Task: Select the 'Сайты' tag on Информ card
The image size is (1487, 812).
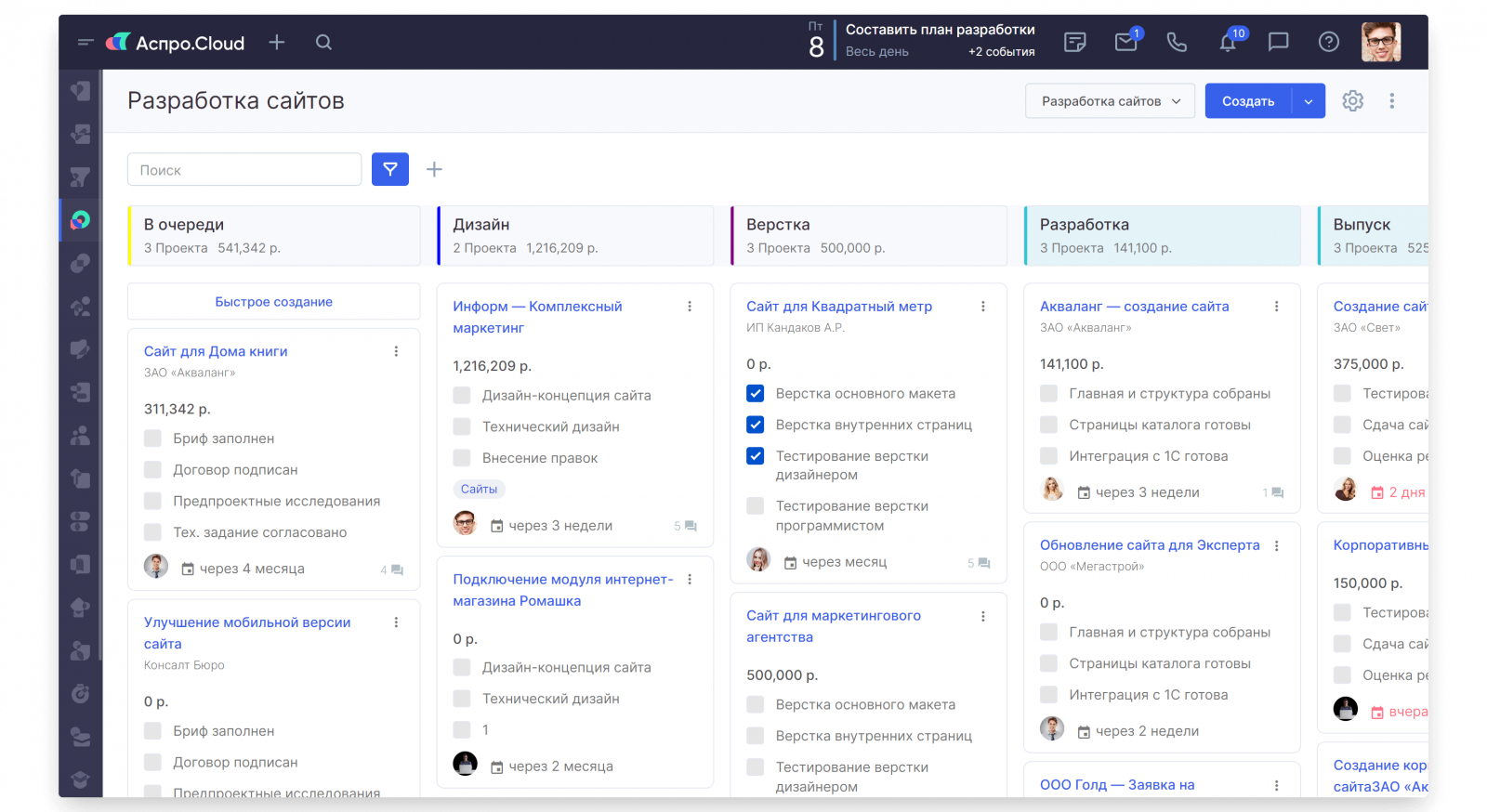Action: tap(479, 489)
